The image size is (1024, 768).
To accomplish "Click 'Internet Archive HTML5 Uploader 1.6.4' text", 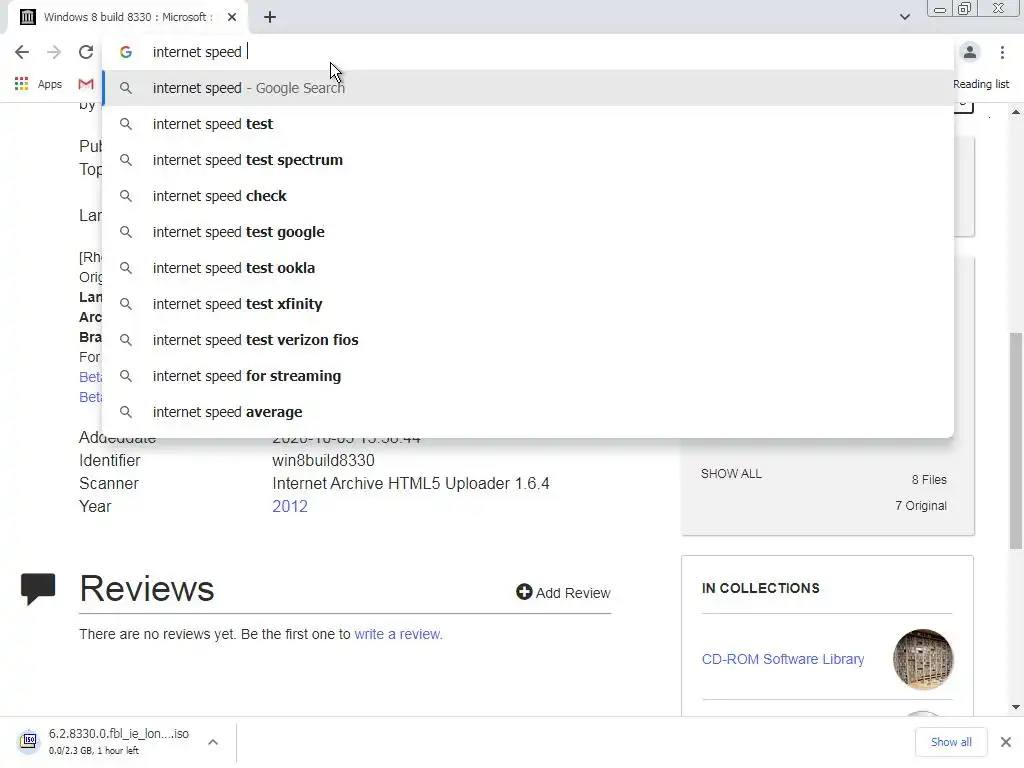I will click(411, 483).
